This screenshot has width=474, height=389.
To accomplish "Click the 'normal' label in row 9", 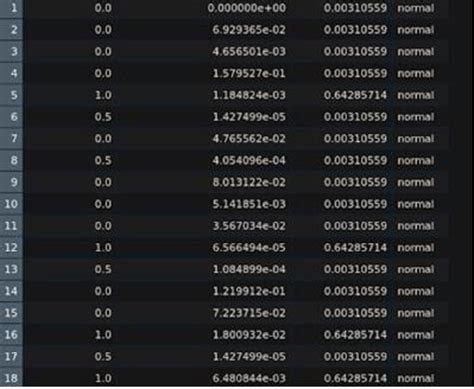I will pos(416,182).
